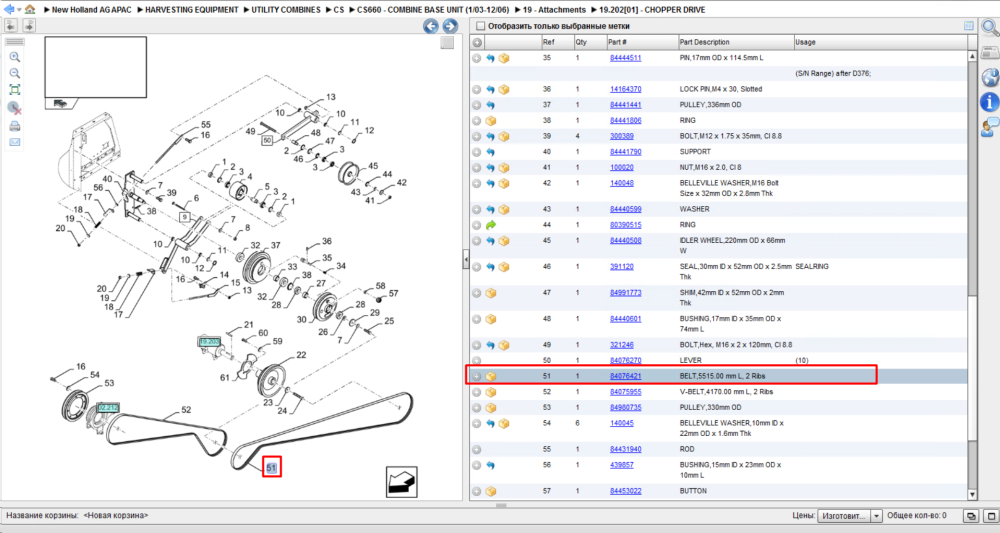
Task: Open the CS breadcrumb level
Action: [x=339, y=10]
